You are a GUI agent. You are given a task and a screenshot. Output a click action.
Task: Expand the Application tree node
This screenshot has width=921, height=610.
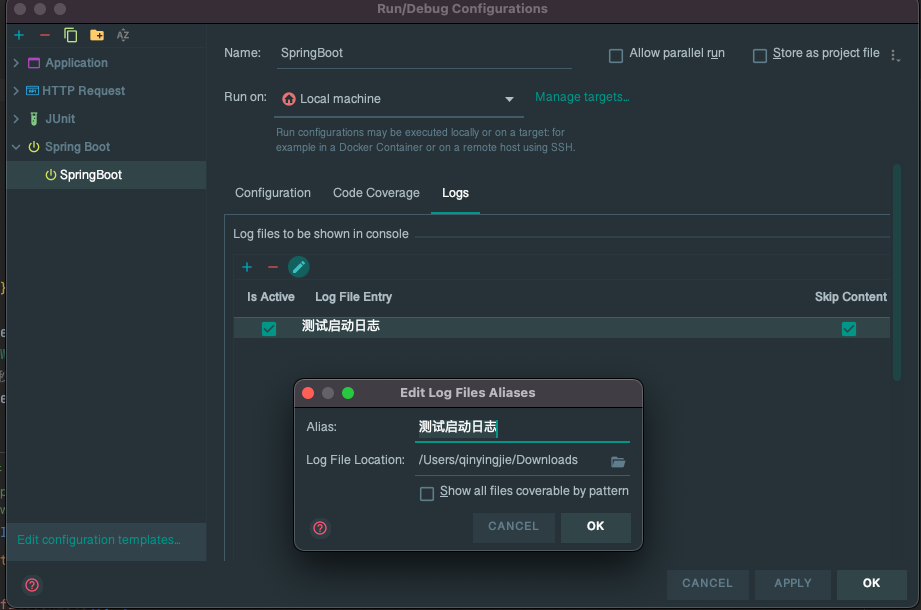tap(16, 63)
